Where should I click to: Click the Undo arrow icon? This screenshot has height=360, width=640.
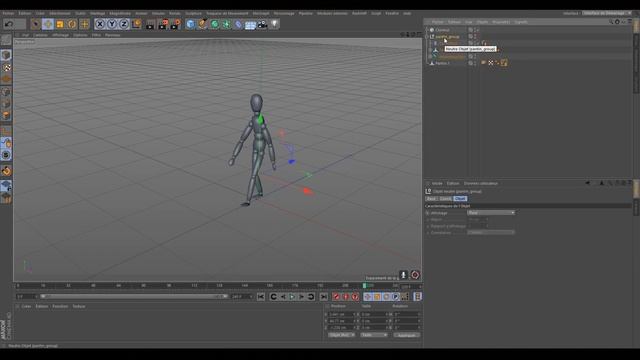9,24
